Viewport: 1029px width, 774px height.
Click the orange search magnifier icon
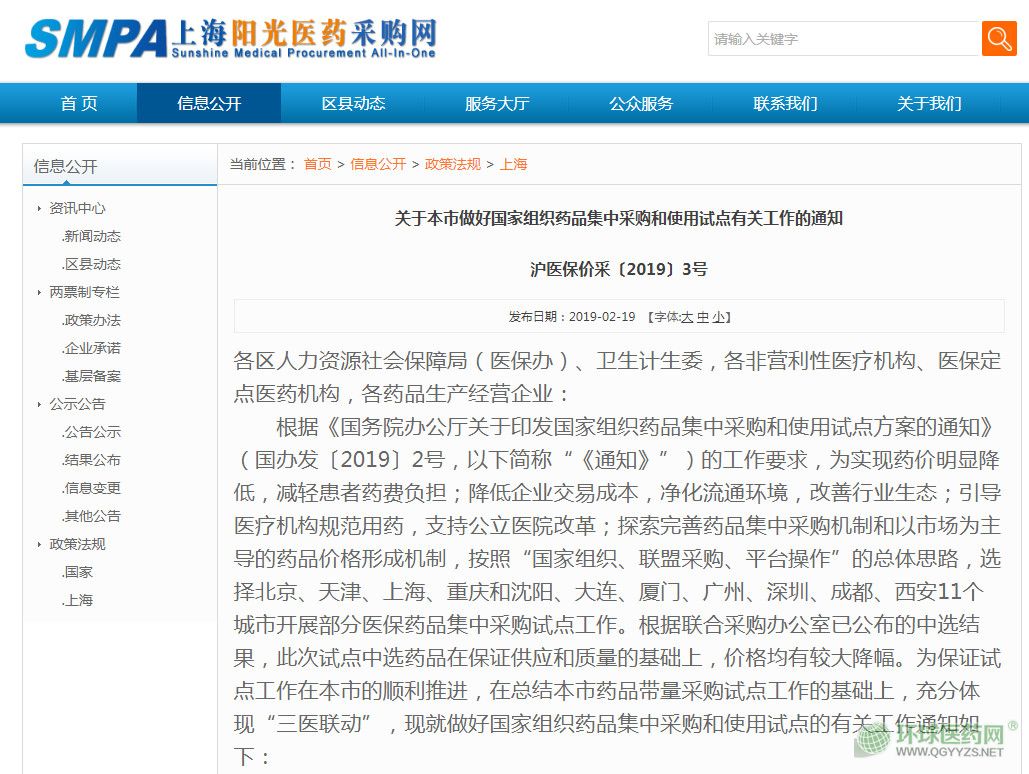[998, 39]
